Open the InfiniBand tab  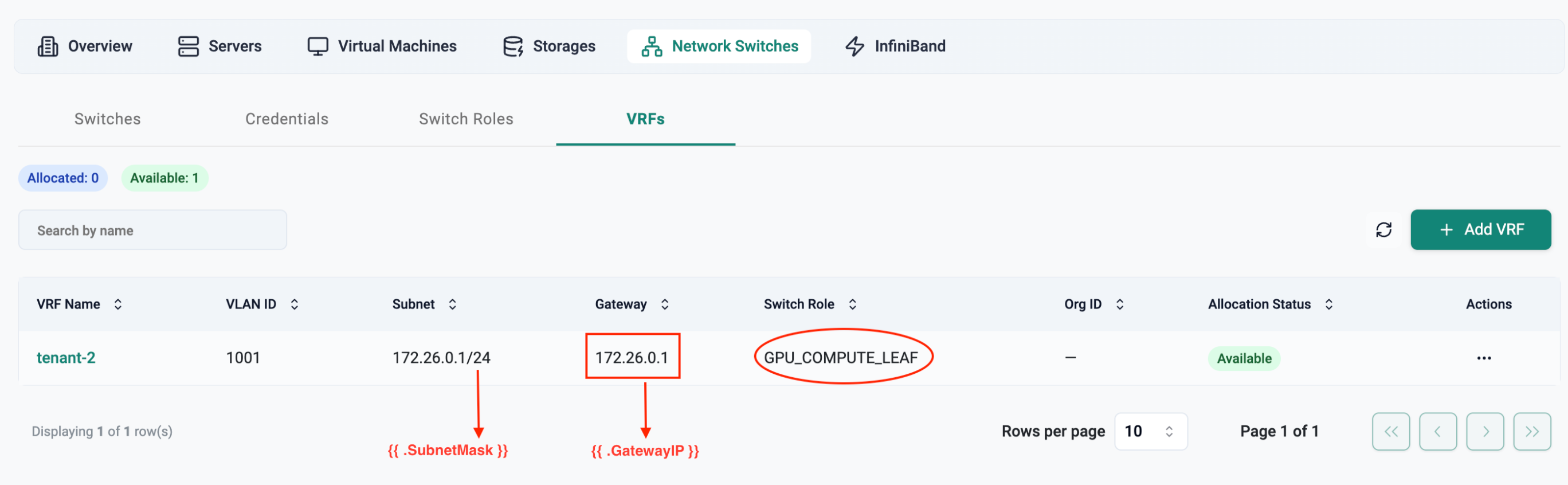895,46
